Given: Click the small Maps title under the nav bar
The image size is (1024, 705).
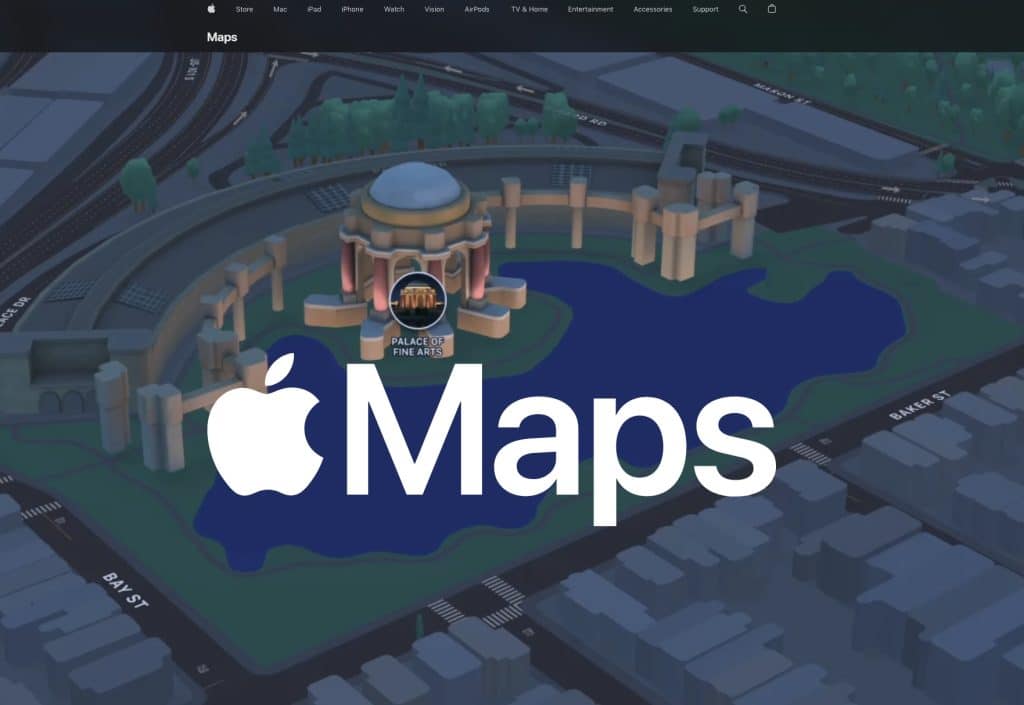Looking at the screenshot, I should click(x=222, y=38).
